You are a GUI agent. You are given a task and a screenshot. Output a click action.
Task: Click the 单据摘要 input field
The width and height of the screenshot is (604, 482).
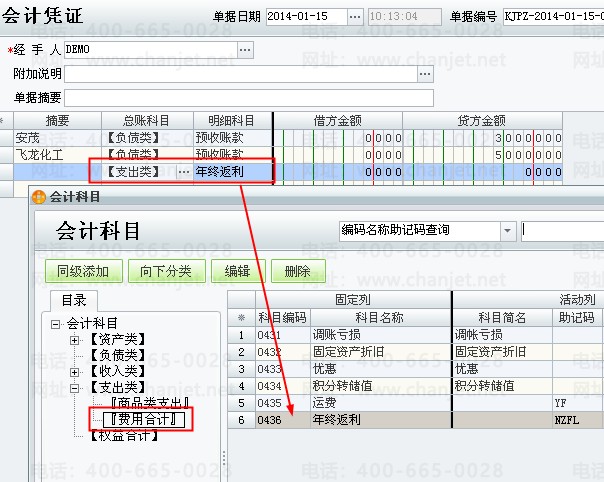pyautogui.click(x=248, y=97)
